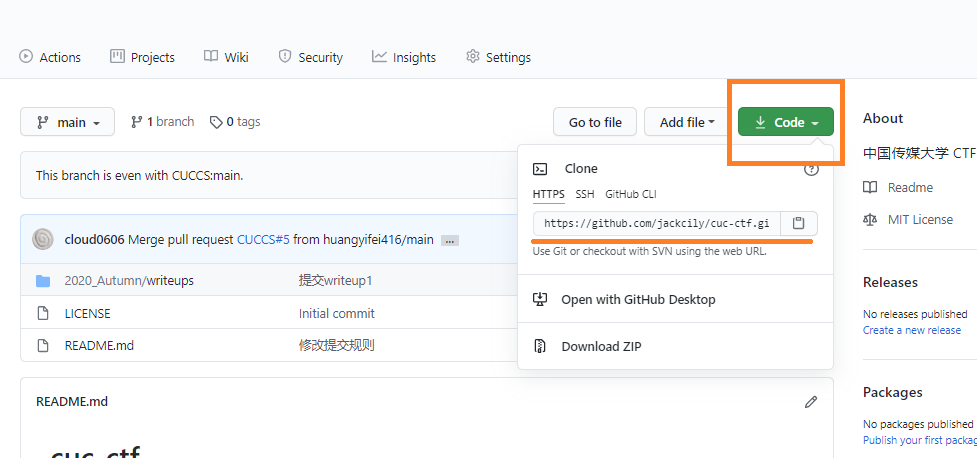
Task: Click the zip archive icon
Action: coord(540,346)
